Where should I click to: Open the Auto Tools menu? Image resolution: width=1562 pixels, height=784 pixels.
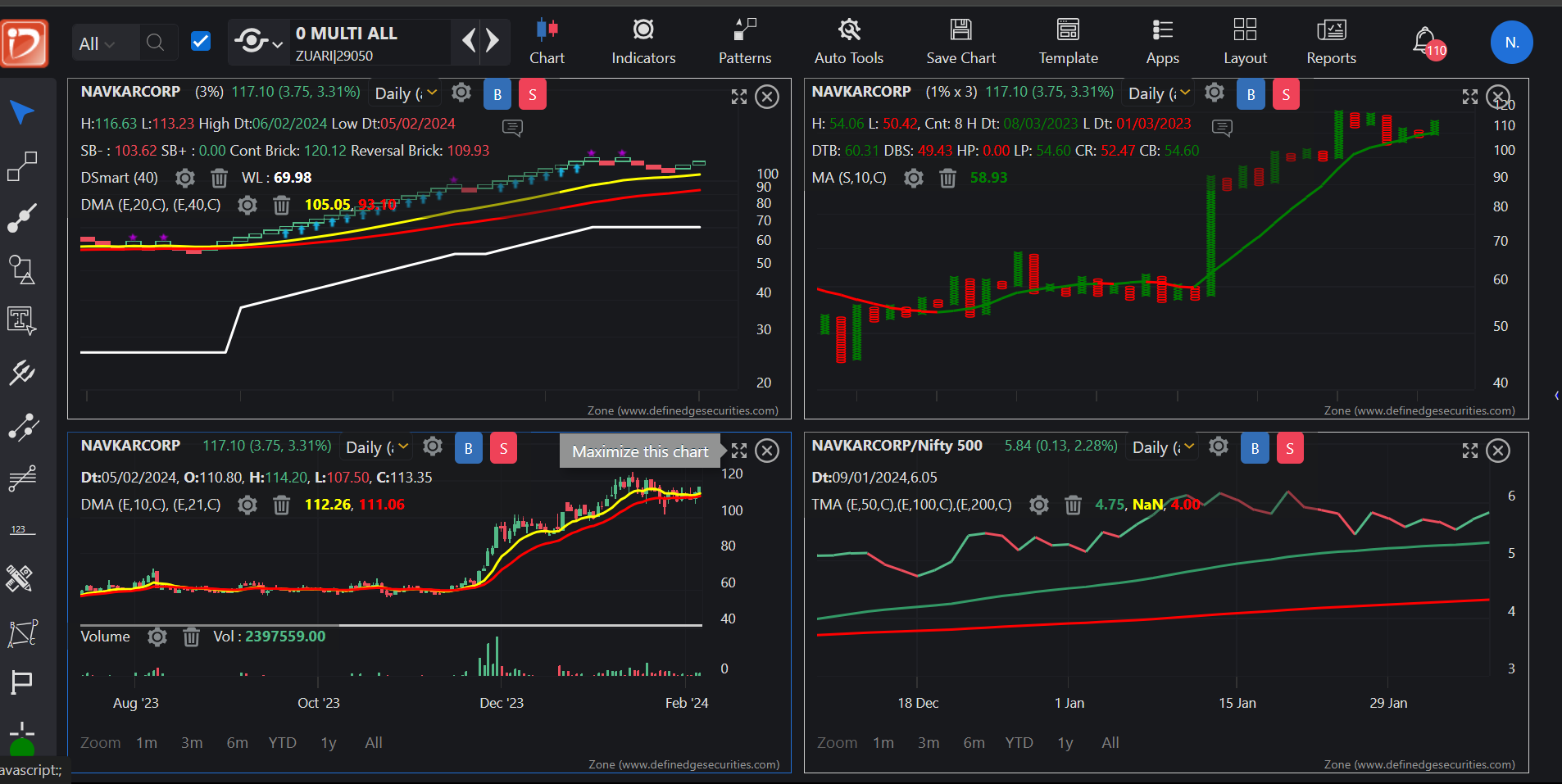[x=849, y=43]
